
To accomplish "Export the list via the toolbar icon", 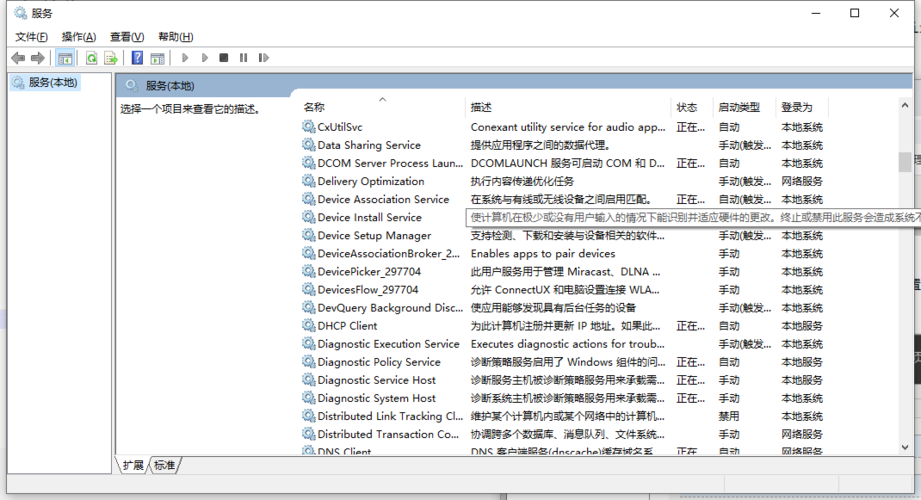I will pos(110,58).
